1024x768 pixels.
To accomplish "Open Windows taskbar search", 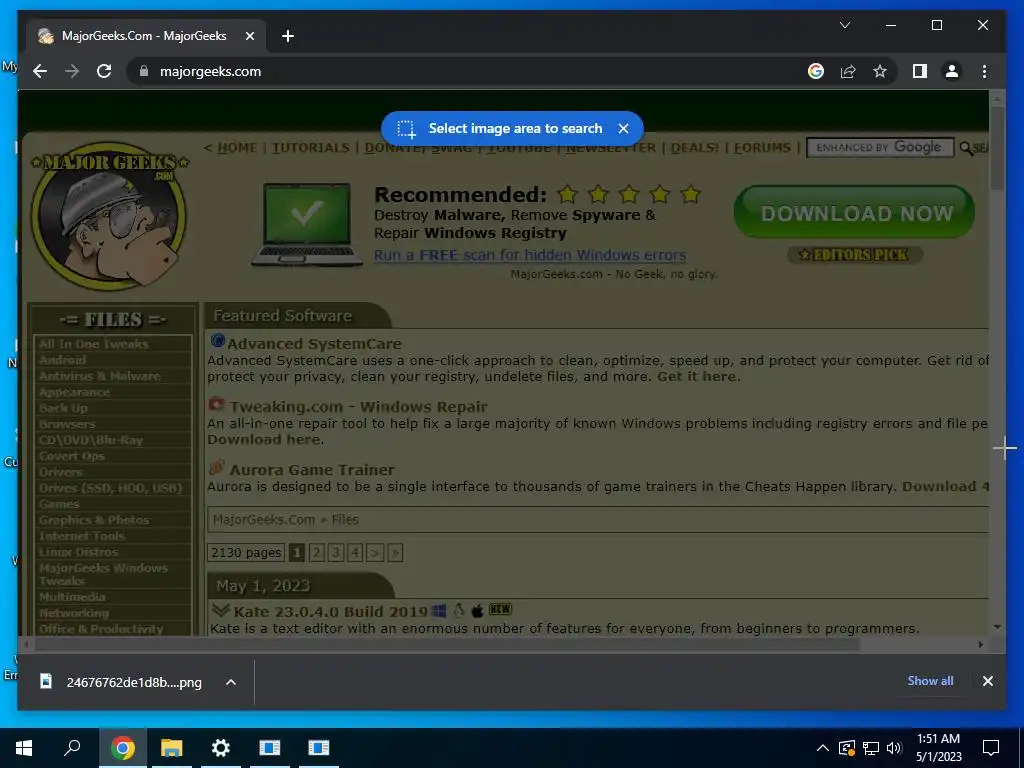I will pyautogui.click(x=72, y=748).
